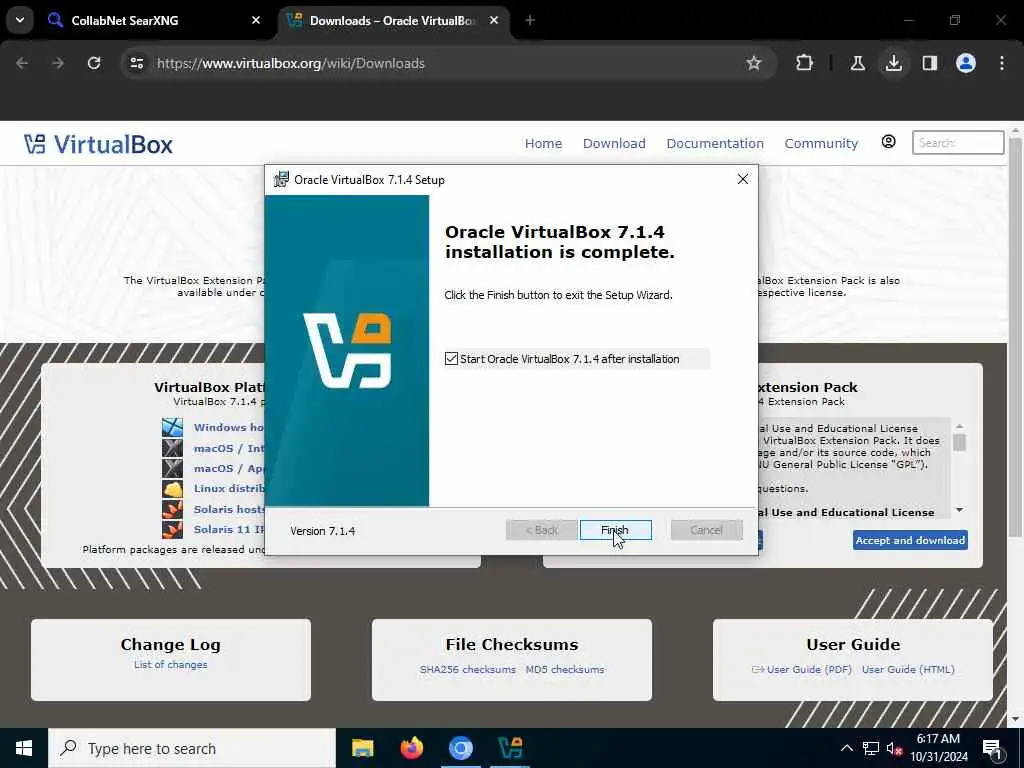Open User Guide (HTML) link
The height and width of the screenshot is (768, 1024).
coord(908,669)
